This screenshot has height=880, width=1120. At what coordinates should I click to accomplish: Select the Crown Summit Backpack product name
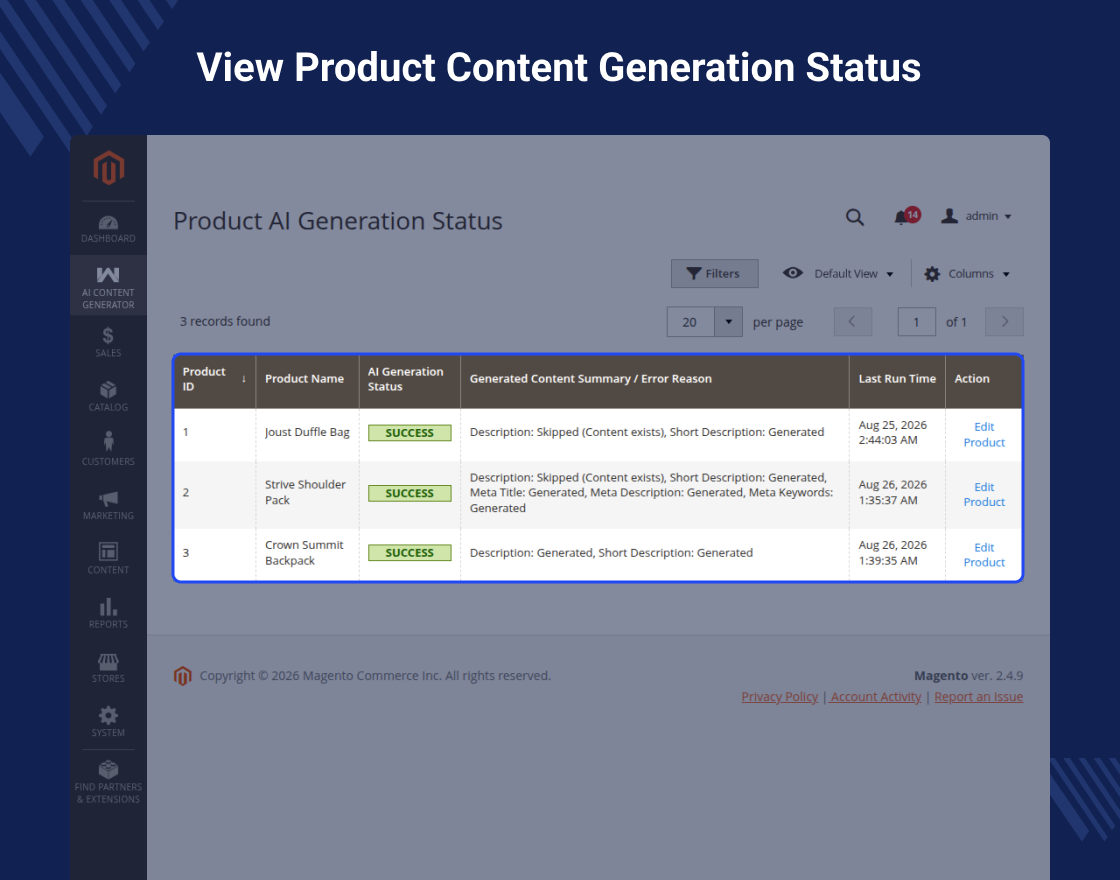304,553
